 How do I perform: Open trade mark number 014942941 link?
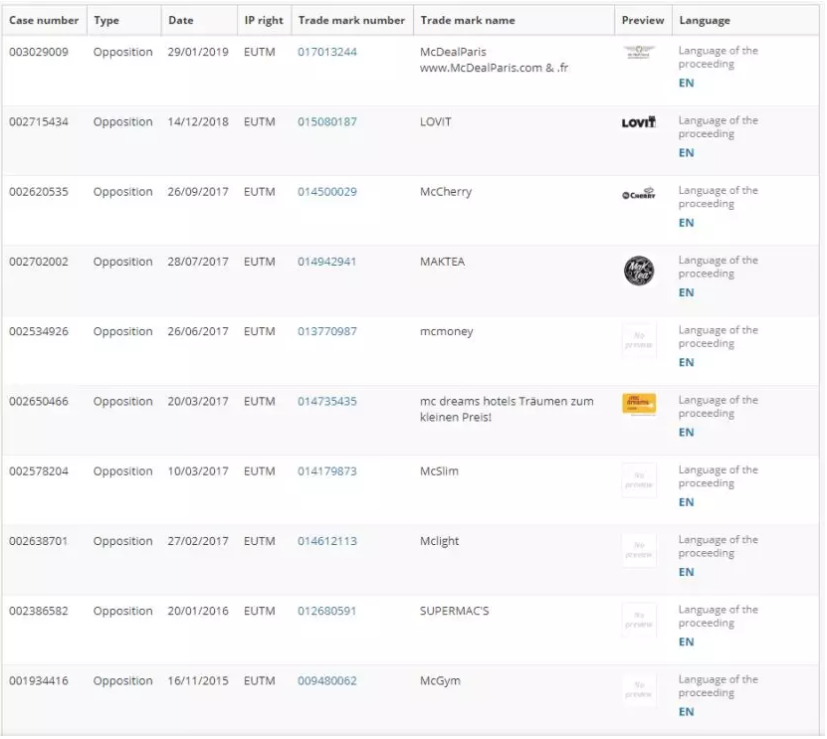(x=327, y=262)
